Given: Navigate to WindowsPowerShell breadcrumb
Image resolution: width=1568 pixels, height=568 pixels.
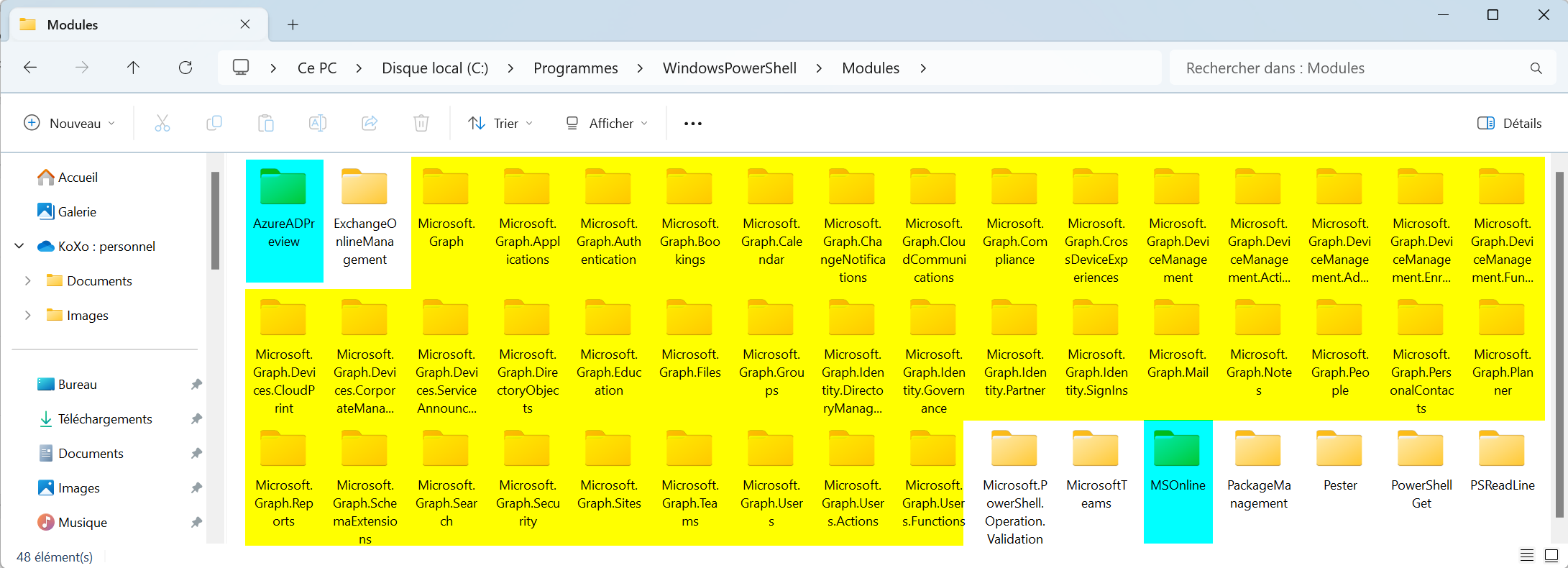Looking at the screenshot, I should point(730,68).
